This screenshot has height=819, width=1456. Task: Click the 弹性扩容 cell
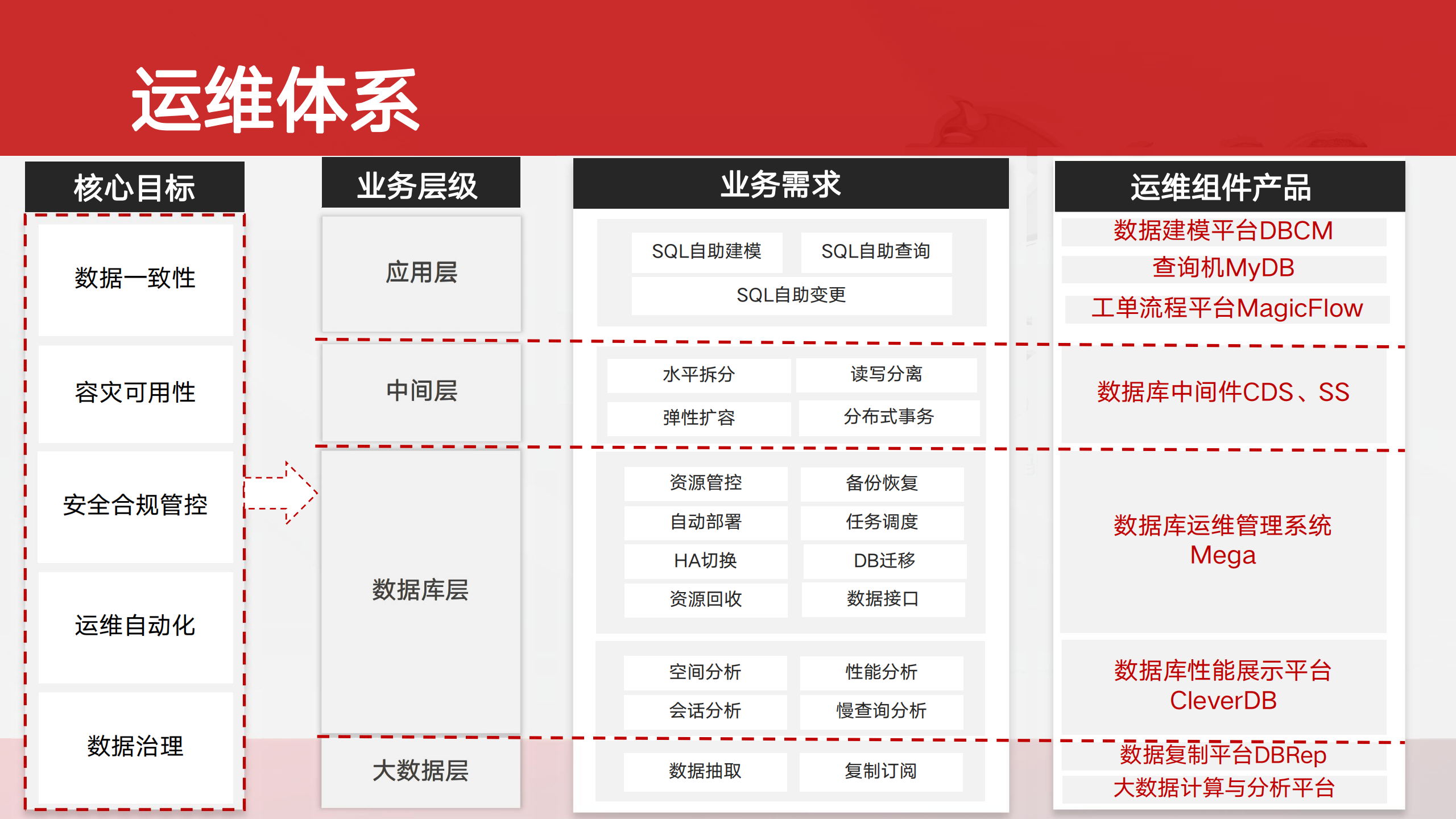(699, 419)
